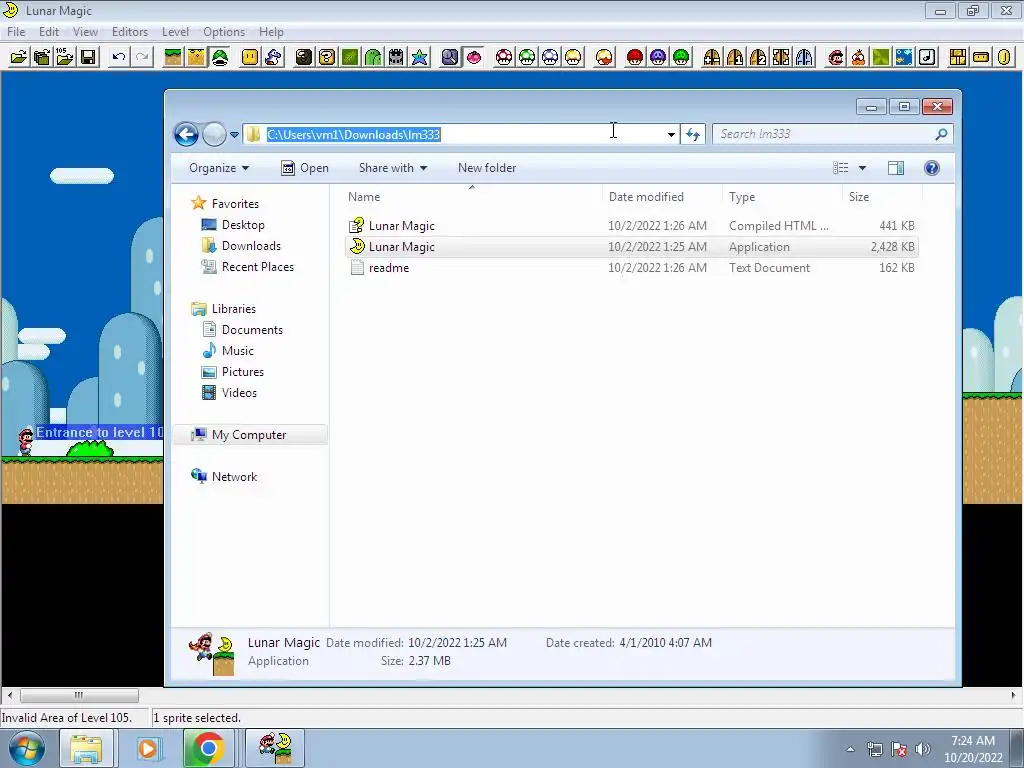The width and height of the screenshot is (1024, 768).
Task: Select the Lunar Magic Compiled HTML help file
Action: tap(401, 226)
